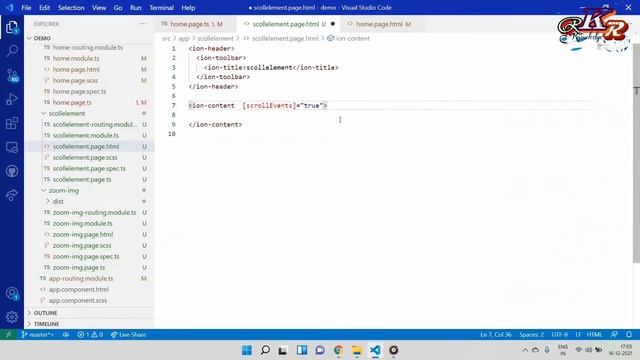Open the Accounts menu
Screen dimensions: 640x360
[12, 293]
